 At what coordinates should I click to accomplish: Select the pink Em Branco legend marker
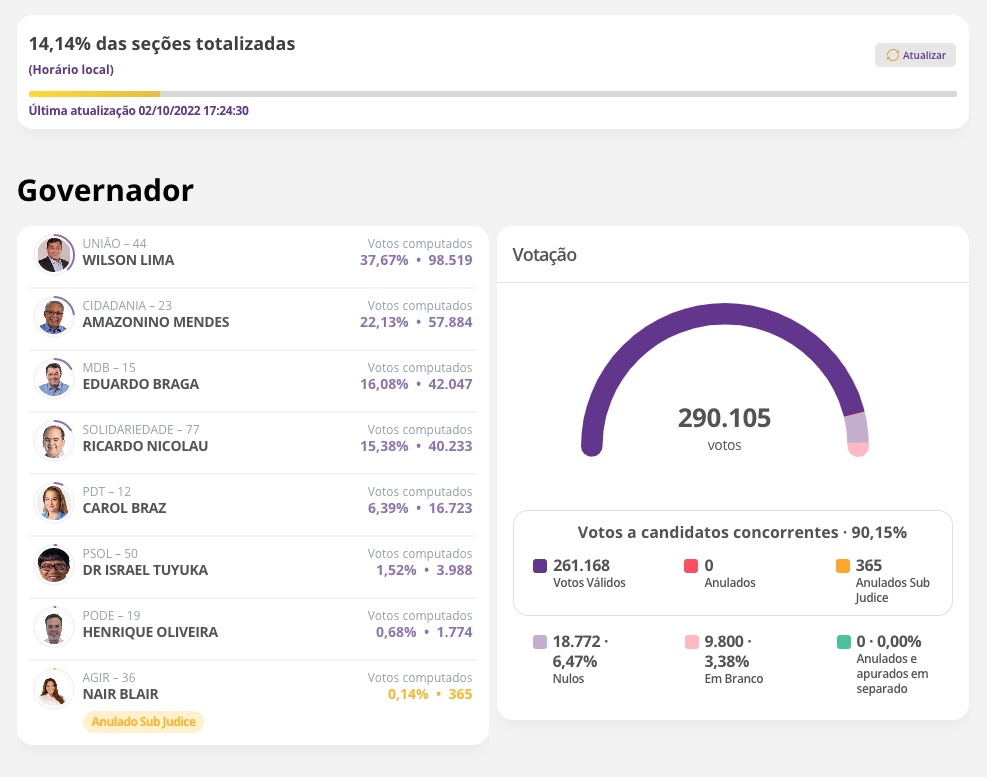[691, 641]
